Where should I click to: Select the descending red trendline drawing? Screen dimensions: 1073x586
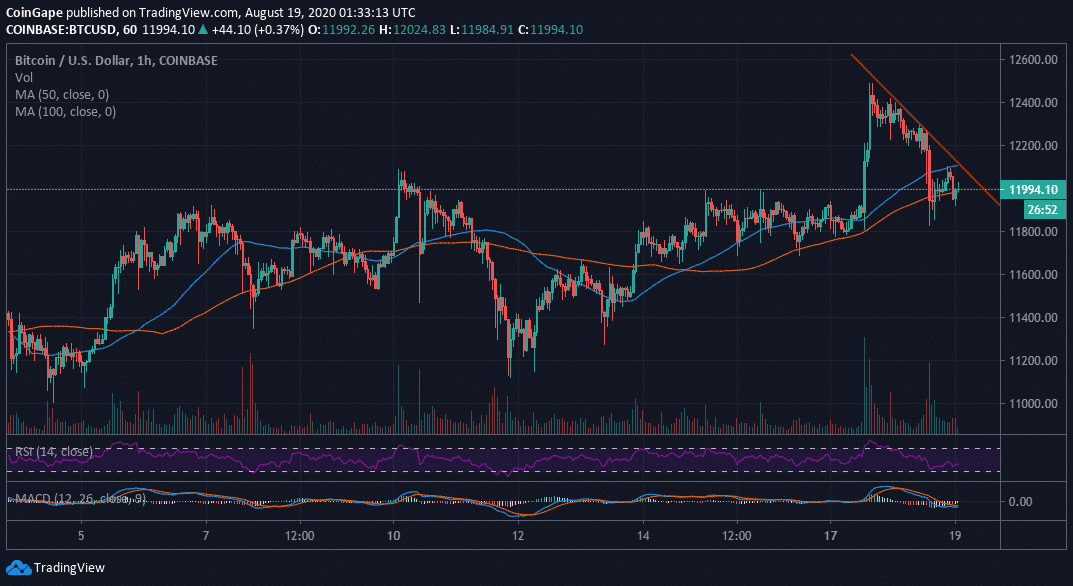coord(925,129)
